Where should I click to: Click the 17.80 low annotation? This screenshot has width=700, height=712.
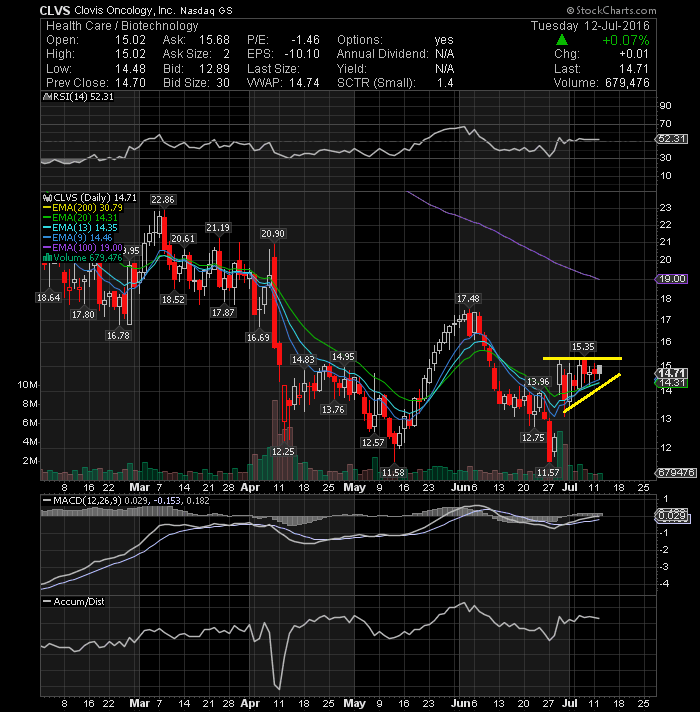pos(83,314)
